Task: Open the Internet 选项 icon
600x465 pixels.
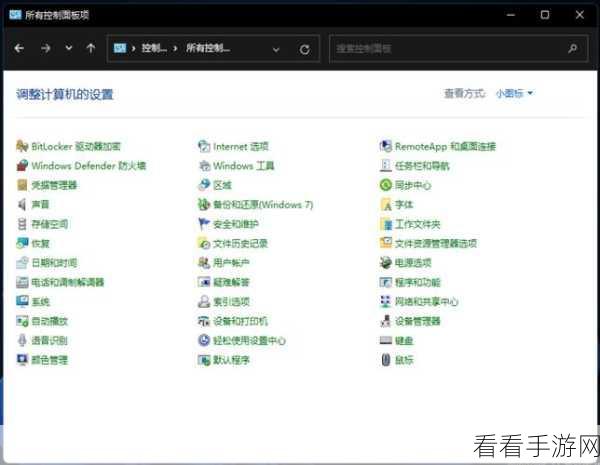Action: 204,146
